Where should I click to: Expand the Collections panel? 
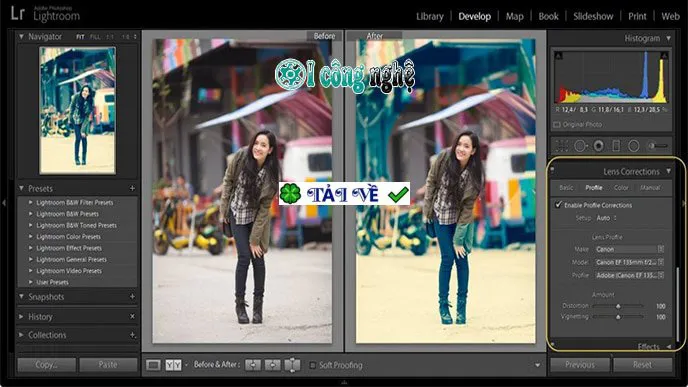[x=21, y=335]
